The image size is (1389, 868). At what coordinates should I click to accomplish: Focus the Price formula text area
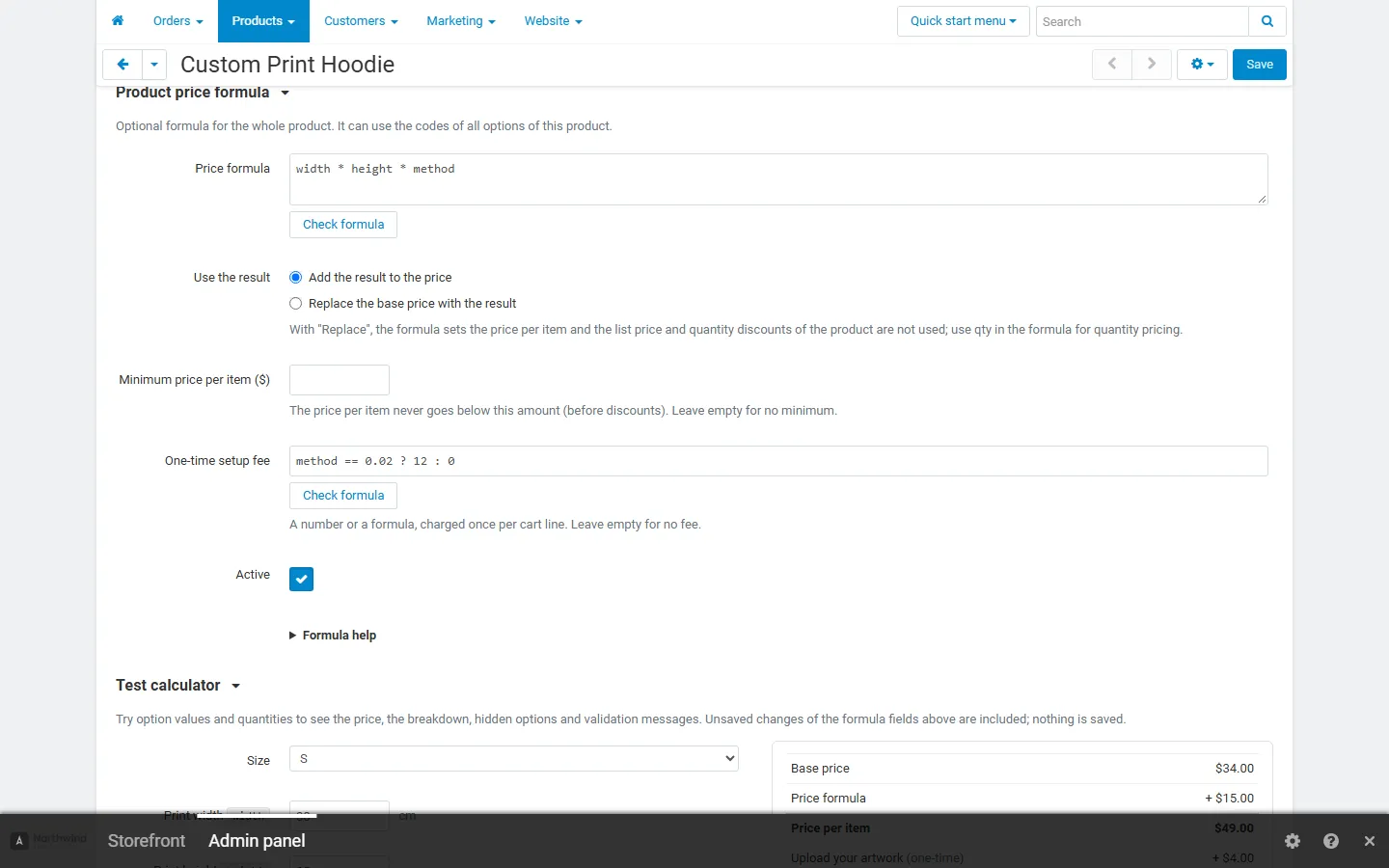778,179
